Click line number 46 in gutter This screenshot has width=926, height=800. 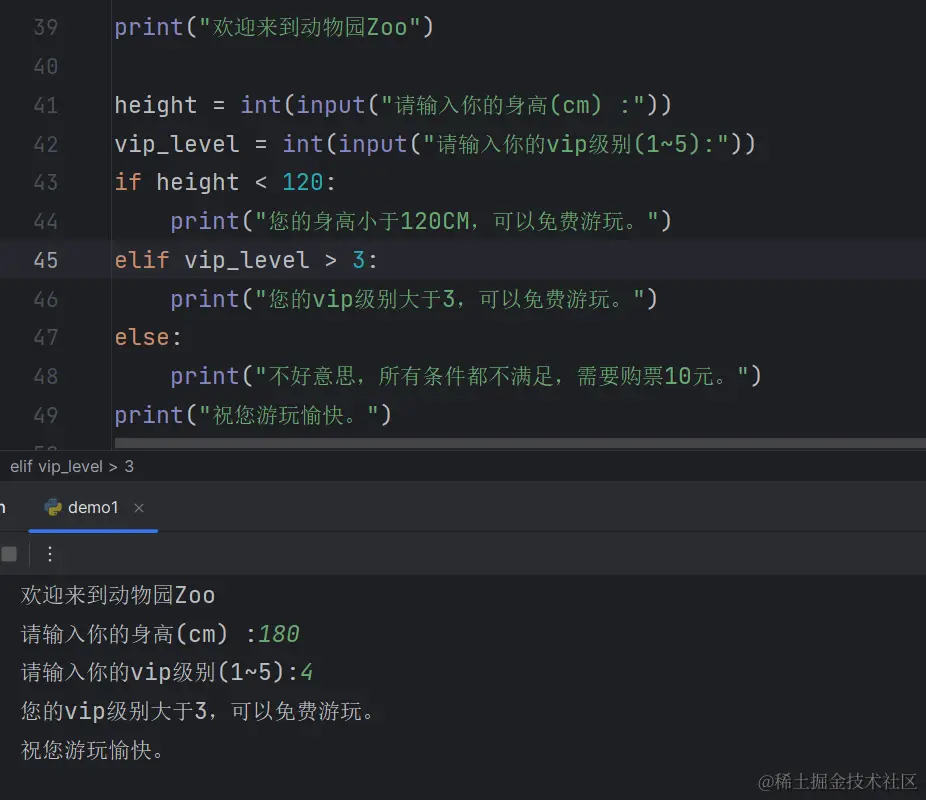[x=45, y=299]
